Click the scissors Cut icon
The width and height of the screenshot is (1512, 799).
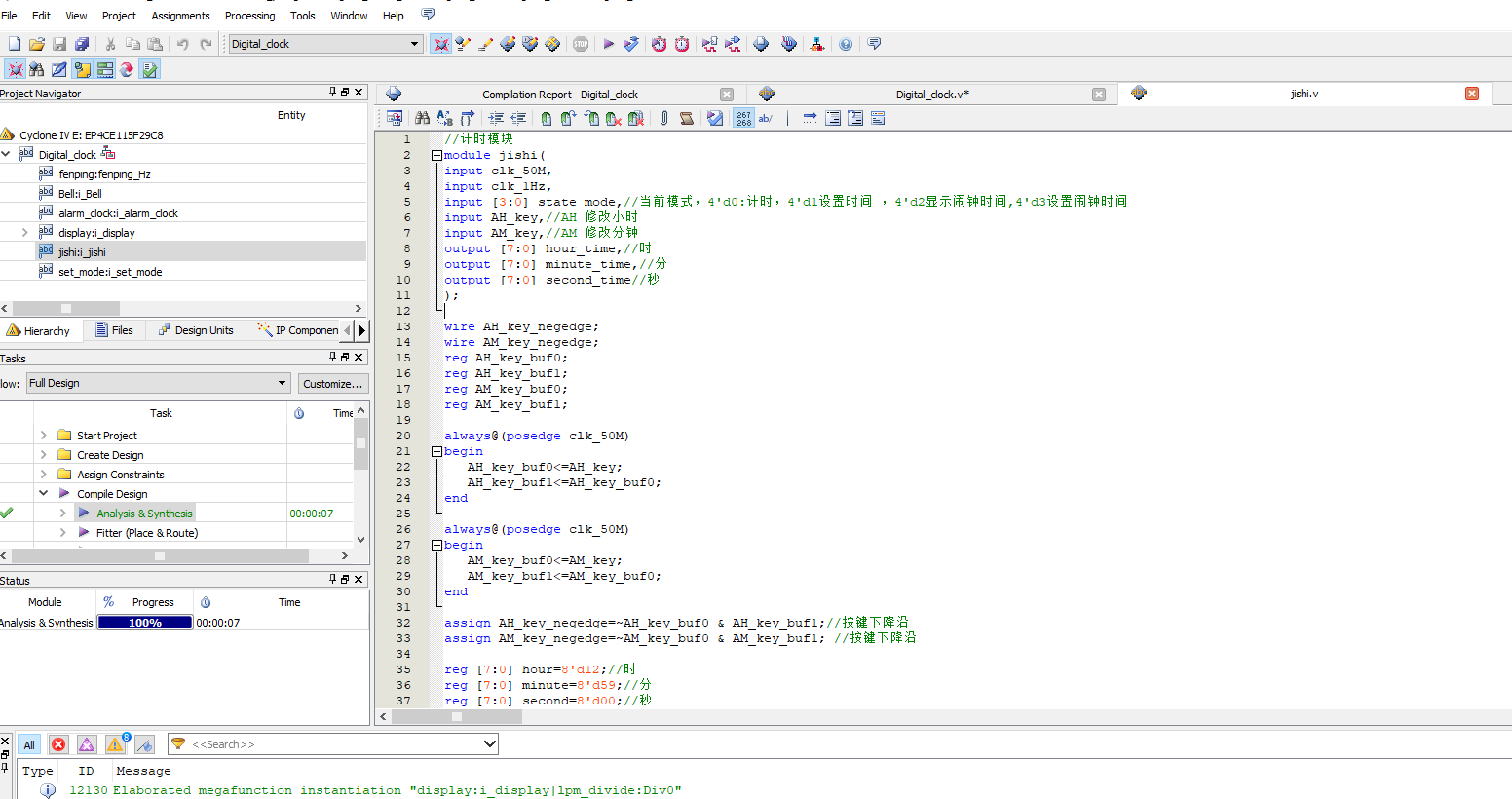click(110, 44)
